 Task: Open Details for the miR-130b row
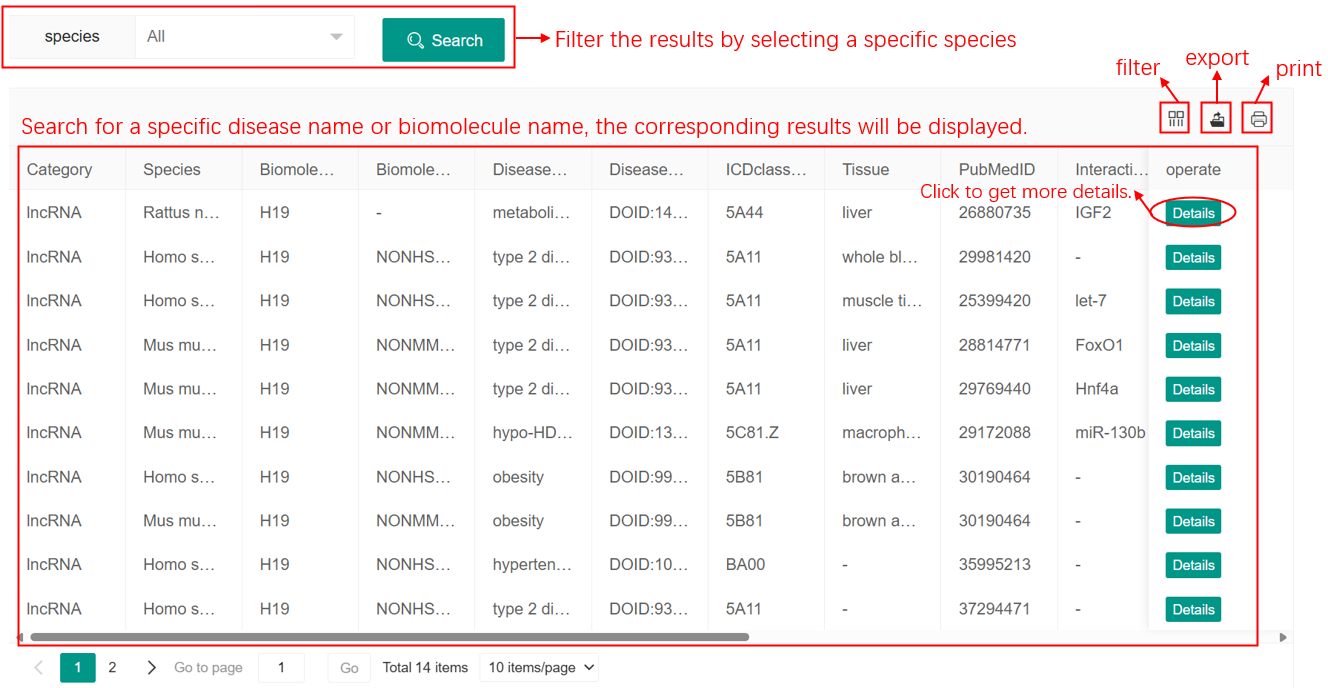click(x=1193, y=433)
